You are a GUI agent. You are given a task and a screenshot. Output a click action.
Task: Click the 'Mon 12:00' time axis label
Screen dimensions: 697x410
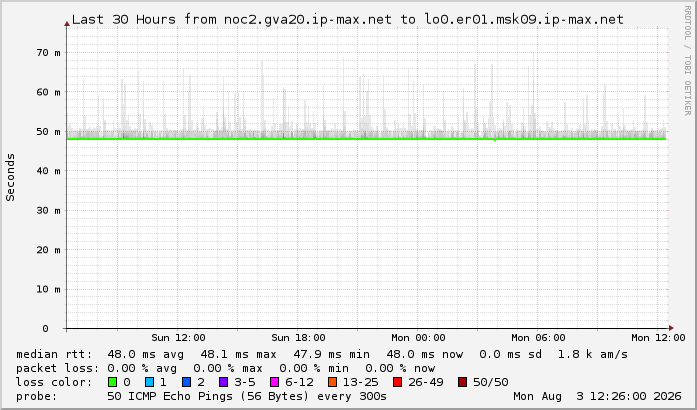(658, 338)
